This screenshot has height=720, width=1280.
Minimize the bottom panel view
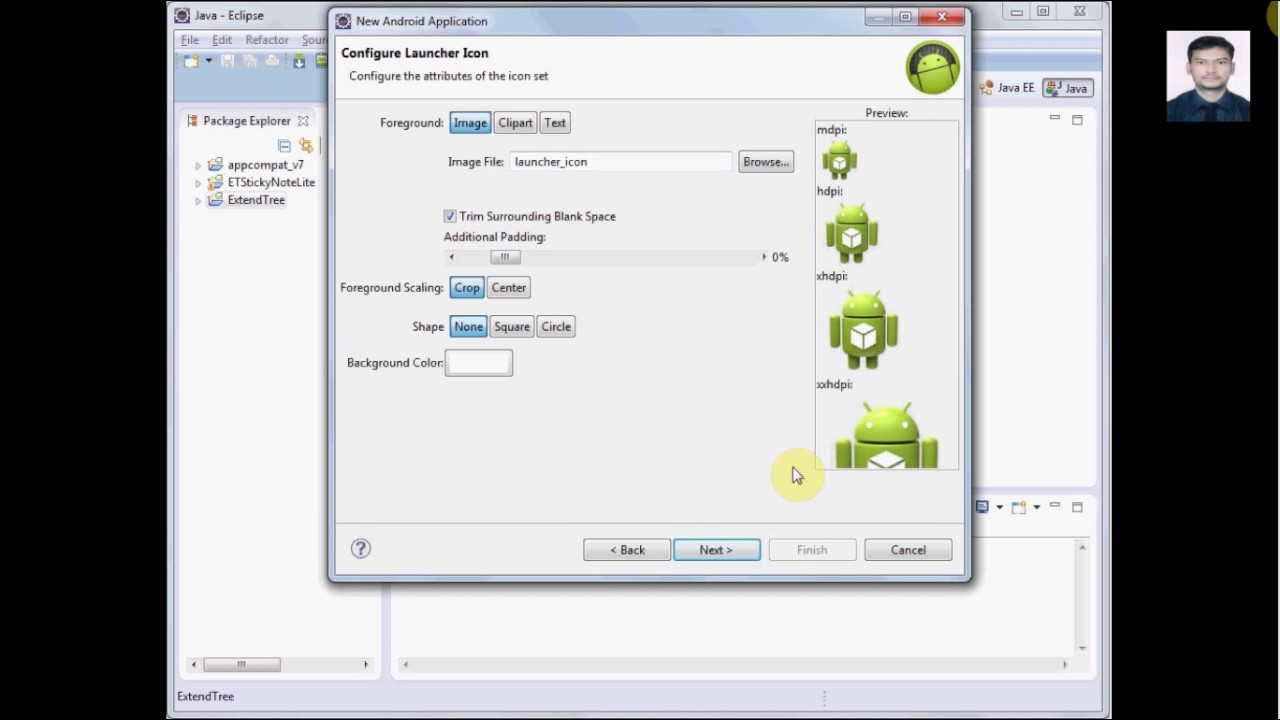pyautogui.click(x=1054, y=507)
